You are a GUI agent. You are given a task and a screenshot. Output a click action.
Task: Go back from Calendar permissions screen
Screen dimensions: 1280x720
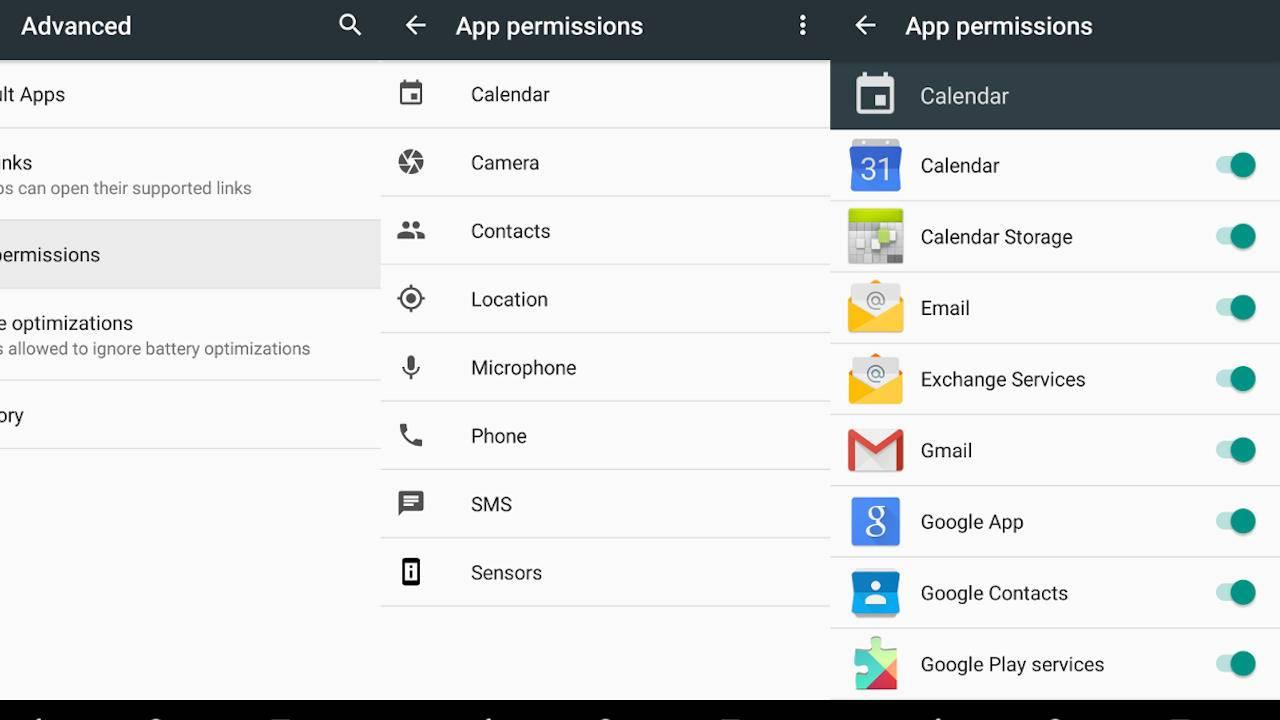coord(865,26)
